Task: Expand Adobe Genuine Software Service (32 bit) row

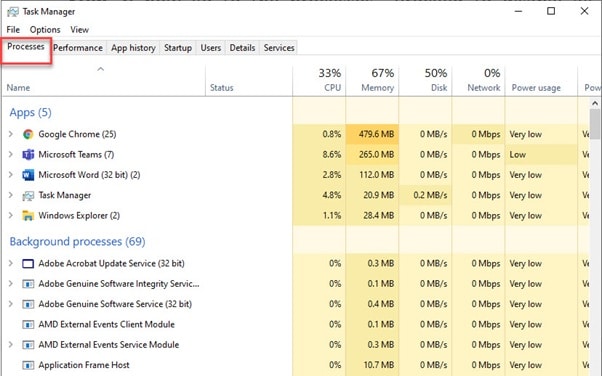Action: tap(11, 304)
